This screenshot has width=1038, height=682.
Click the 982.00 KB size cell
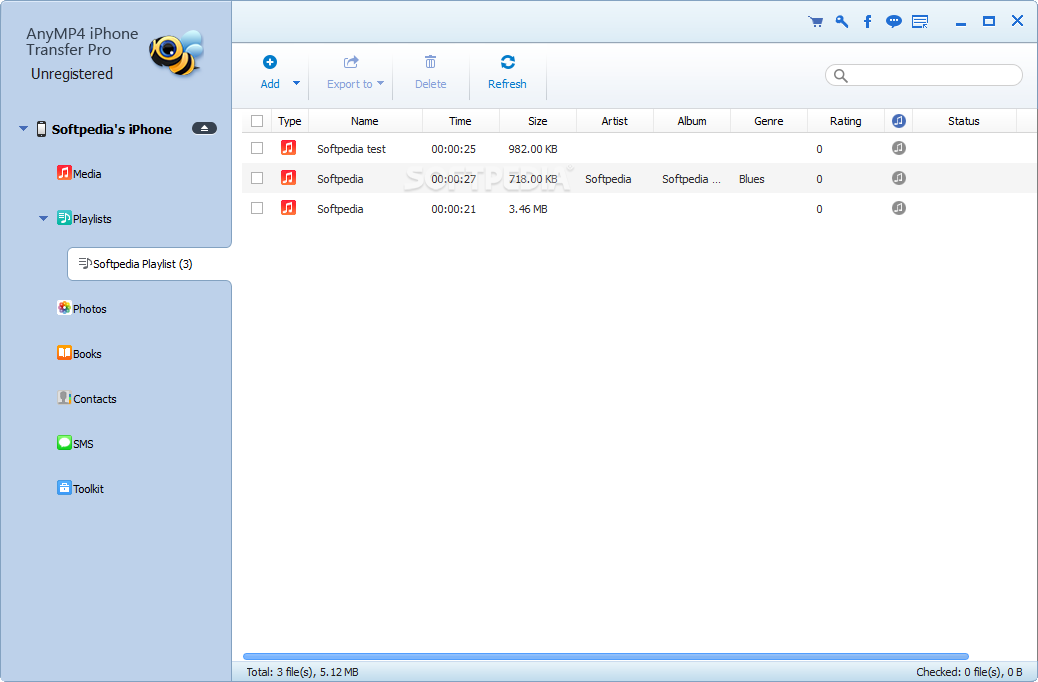[x=533, y=149]
